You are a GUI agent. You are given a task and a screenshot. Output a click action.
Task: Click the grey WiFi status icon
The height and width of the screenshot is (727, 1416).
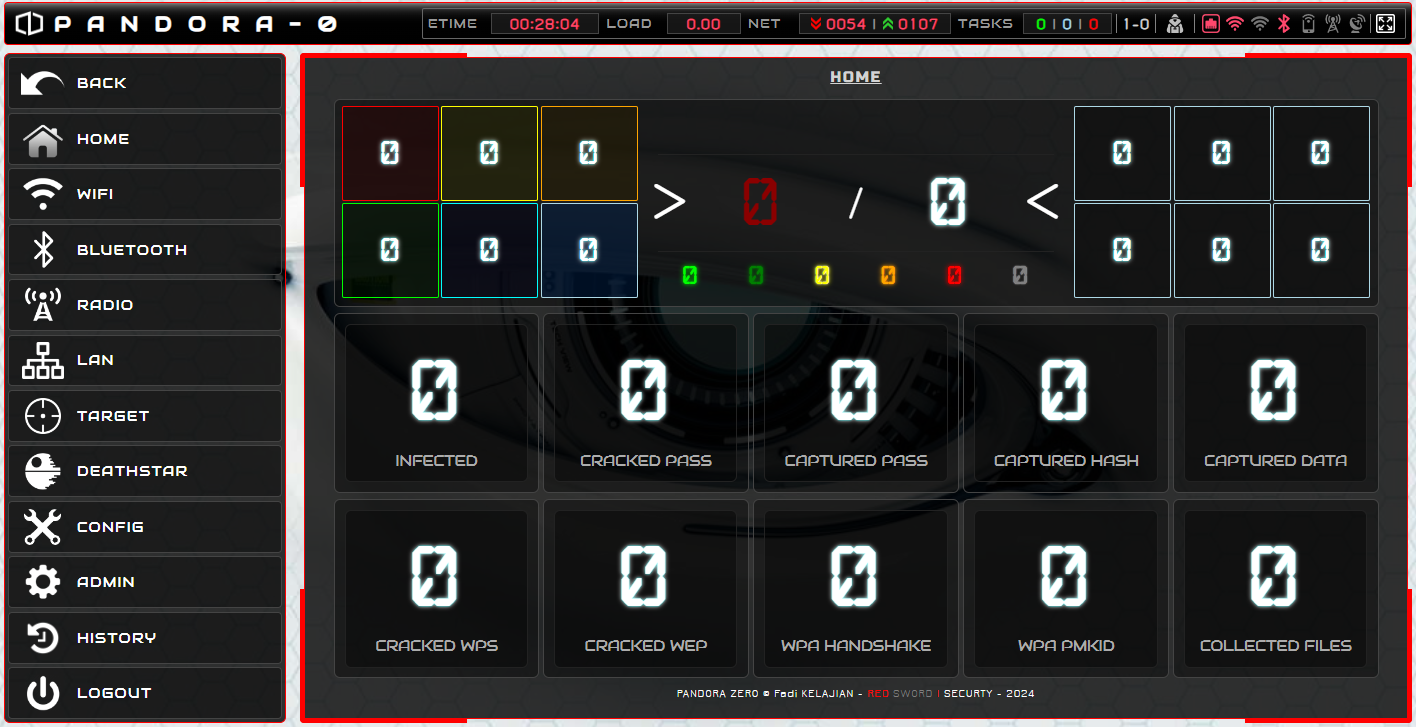pyautogui.click(x=1260, y=24)
